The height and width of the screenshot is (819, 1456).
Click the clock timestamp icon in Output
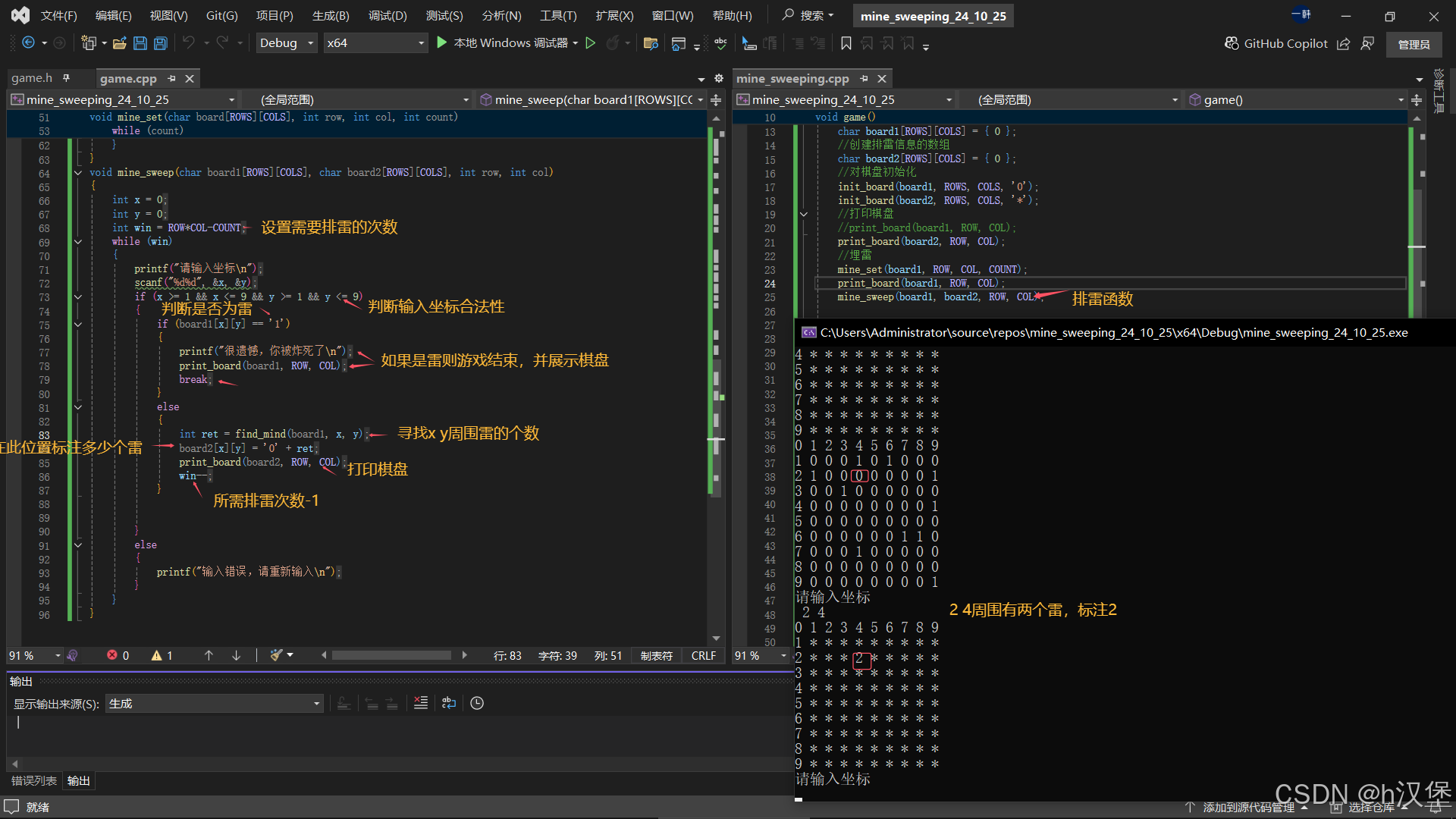tap(477, 703)
